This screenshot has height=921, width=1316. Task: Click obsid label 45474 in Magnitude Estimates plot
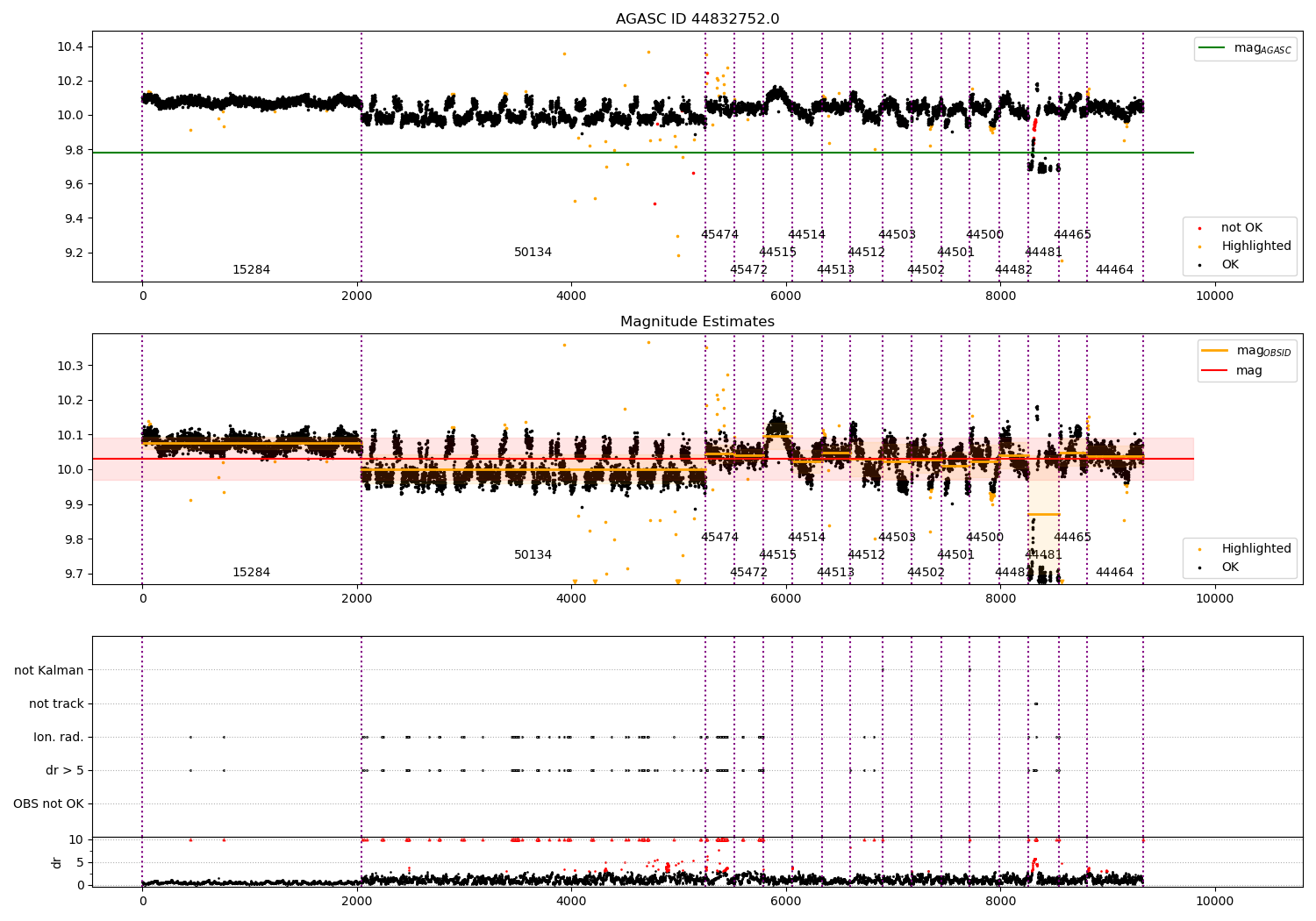(719, 538)
